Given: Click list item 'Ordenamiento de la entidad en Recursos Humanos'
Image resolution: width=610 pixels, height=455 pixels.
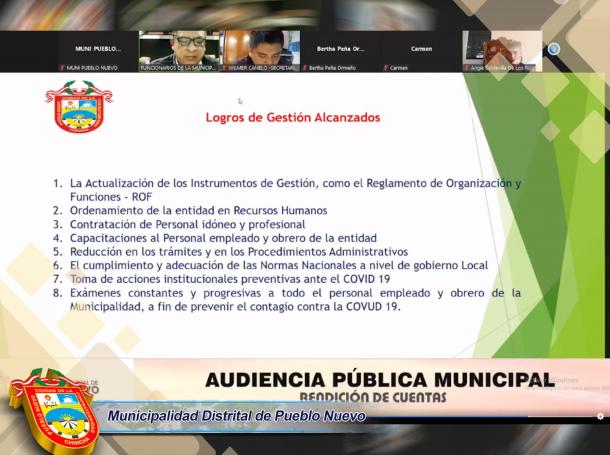Looking at the screenshot, I should pos(198,211).
